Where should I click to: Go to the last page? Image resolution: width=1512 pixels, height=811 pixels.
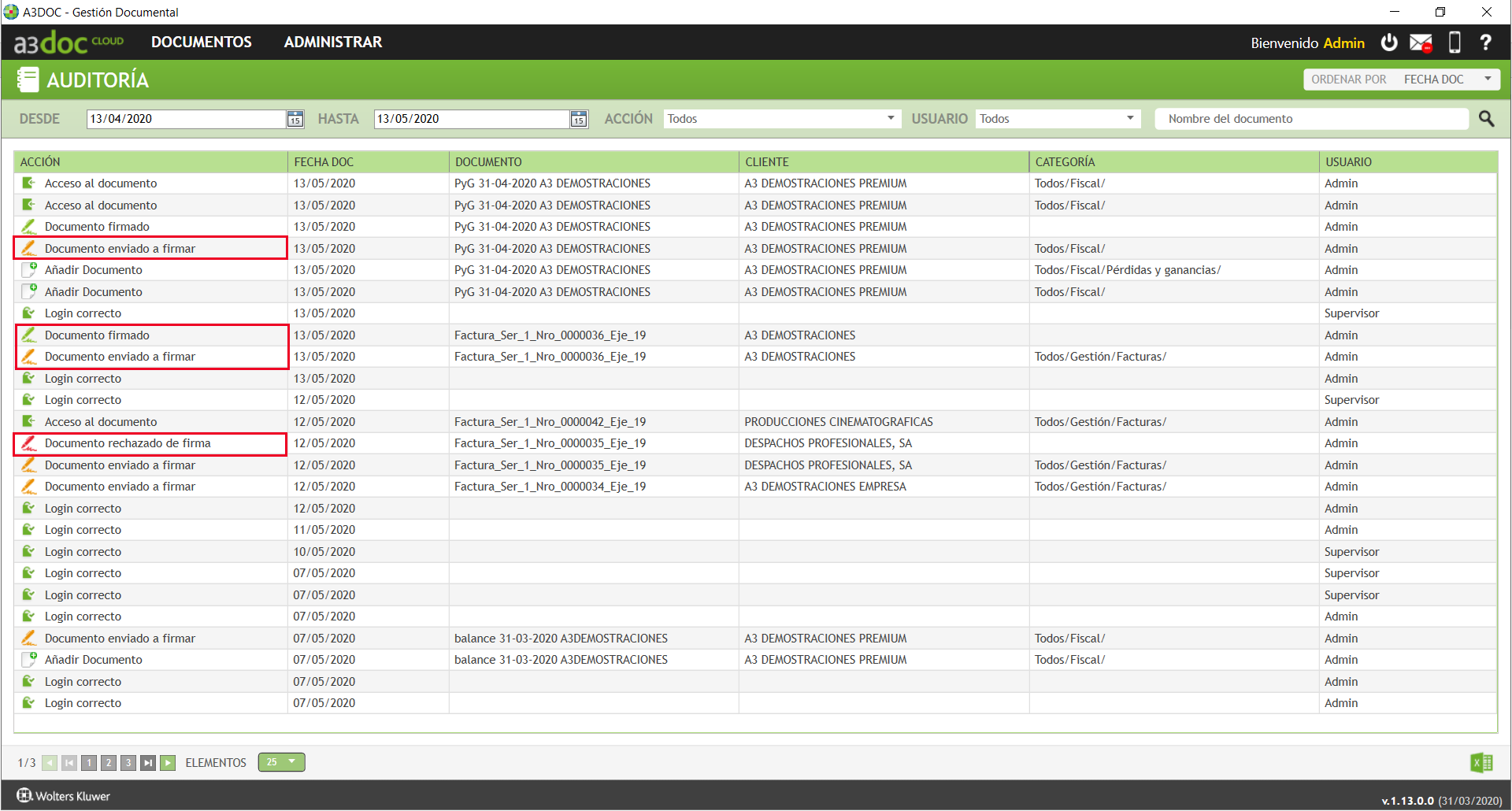[x=148, y=762]
